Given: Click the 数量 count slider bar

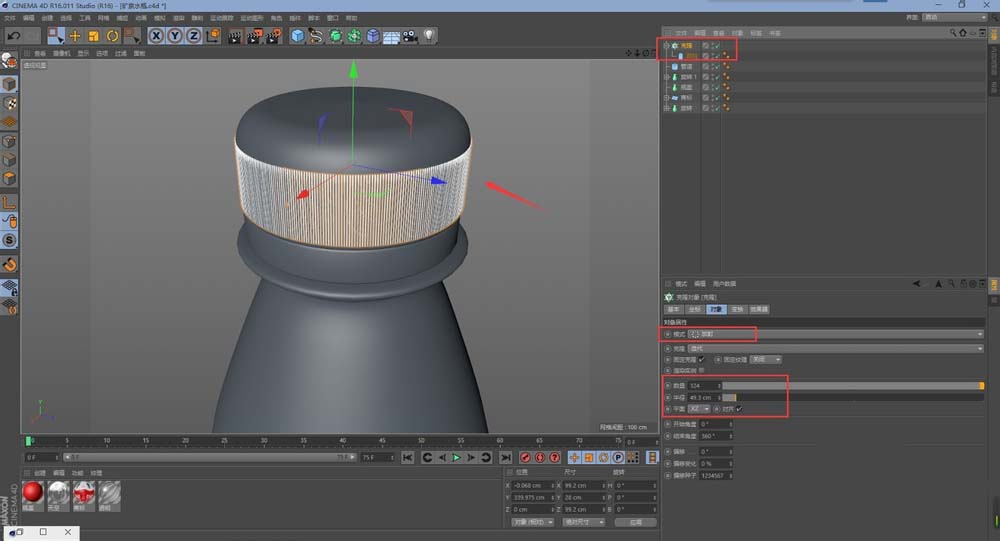Looking at the screenshot, I should pyautogui.click(x=850, y=385).
